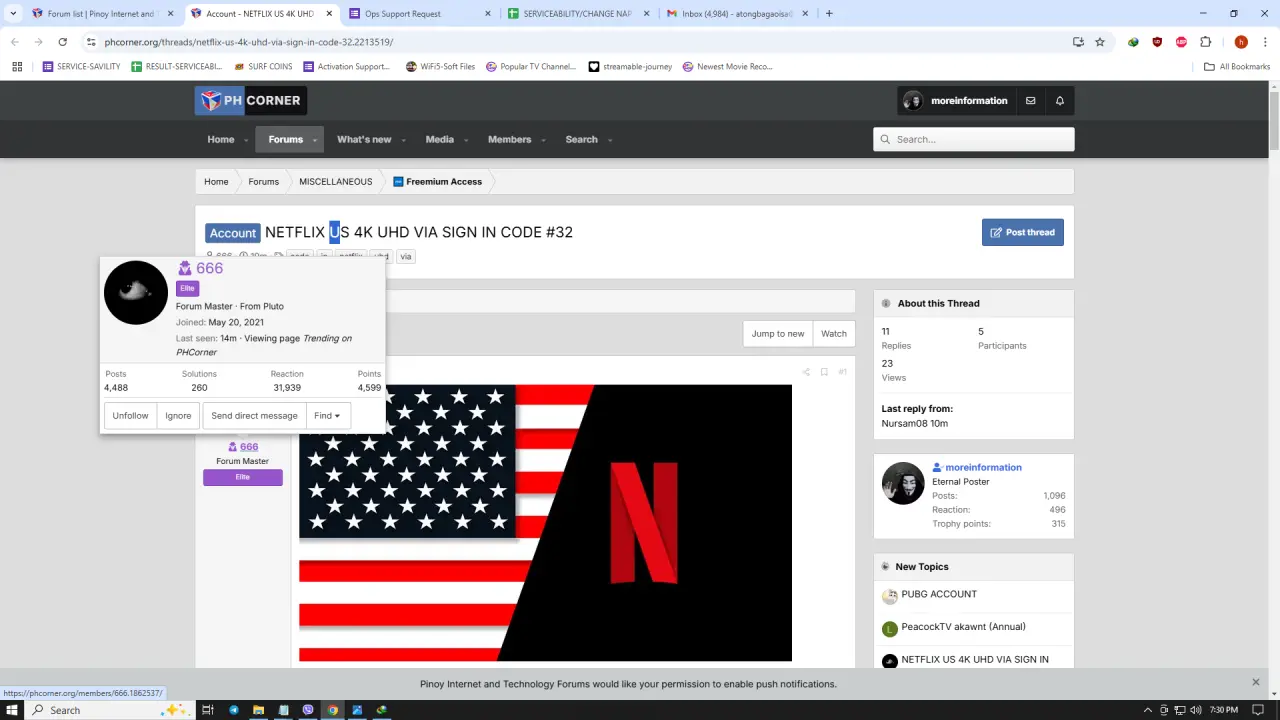Screen dimensions: 1280x720
Task: Open Chrome profile avatar
Action: (x=1241, y=42)
